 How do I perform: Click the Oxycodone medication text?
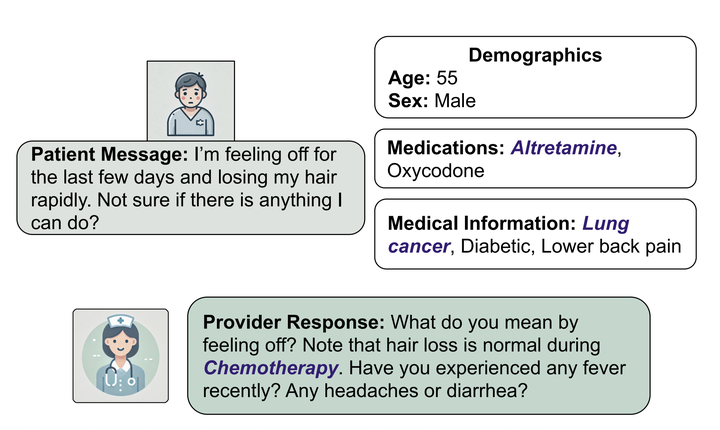[436, 171]
